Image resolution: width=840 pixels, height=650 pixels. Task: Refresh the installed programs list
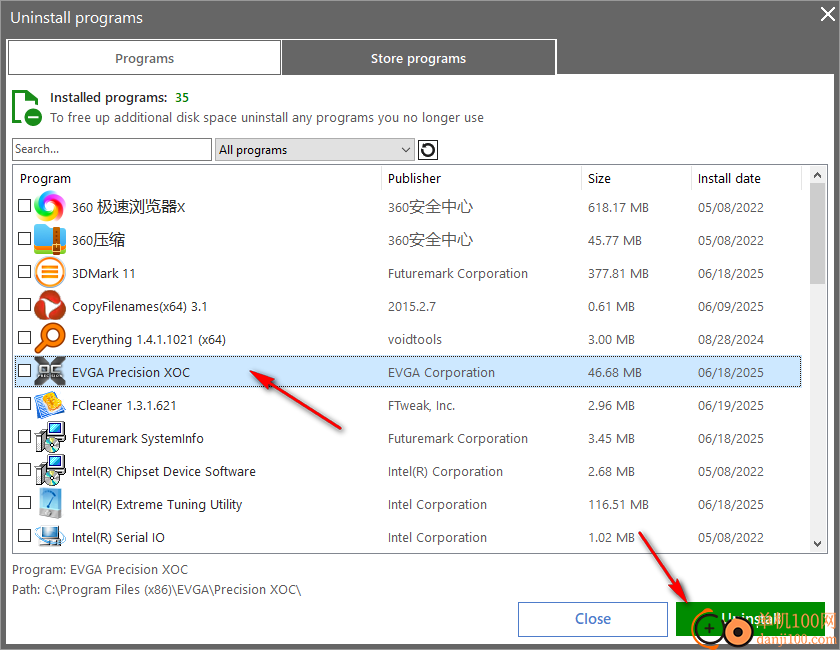point(428,150)
